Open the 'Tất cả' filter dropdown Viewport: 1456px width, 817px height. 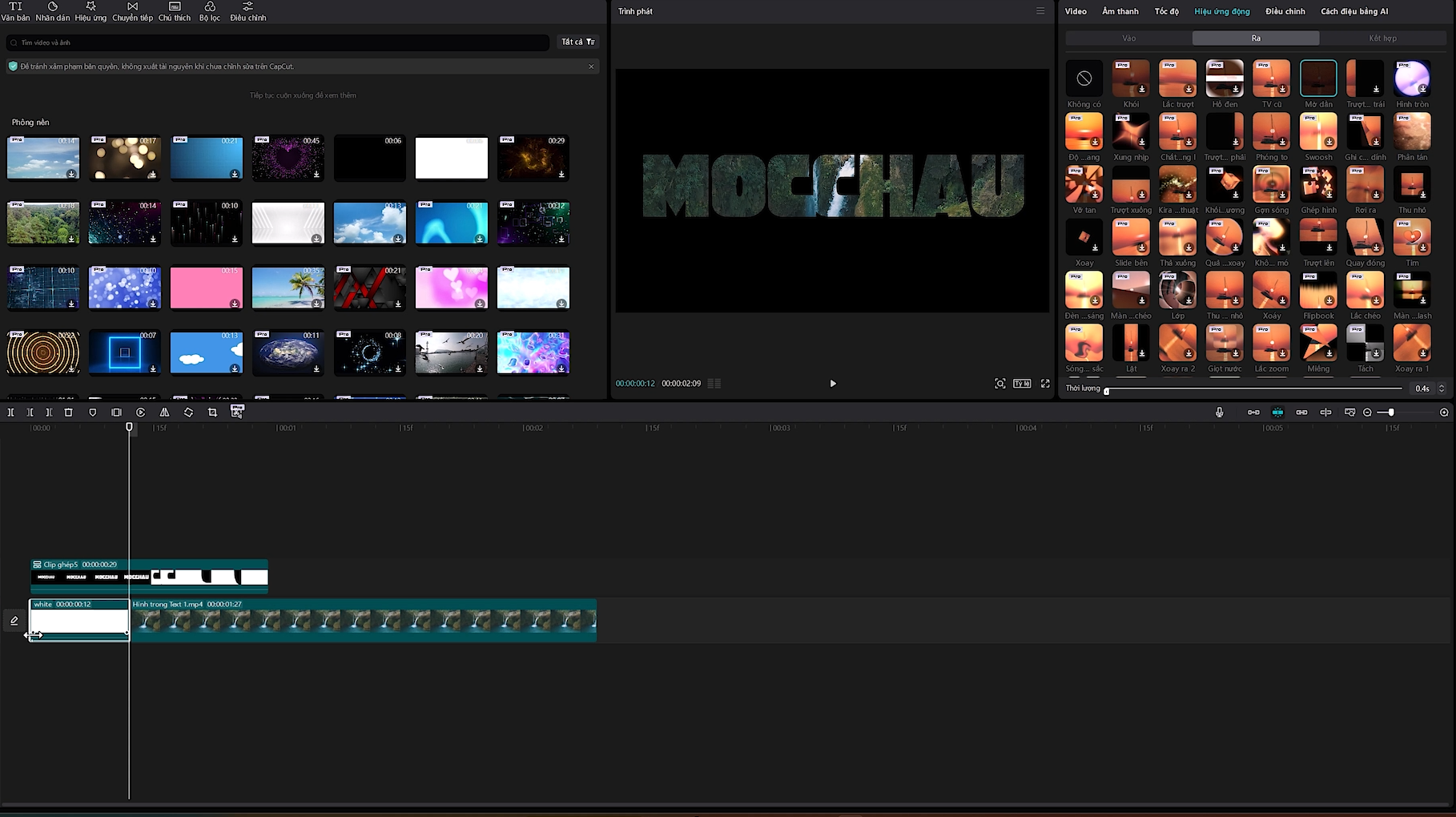point(577,42)
